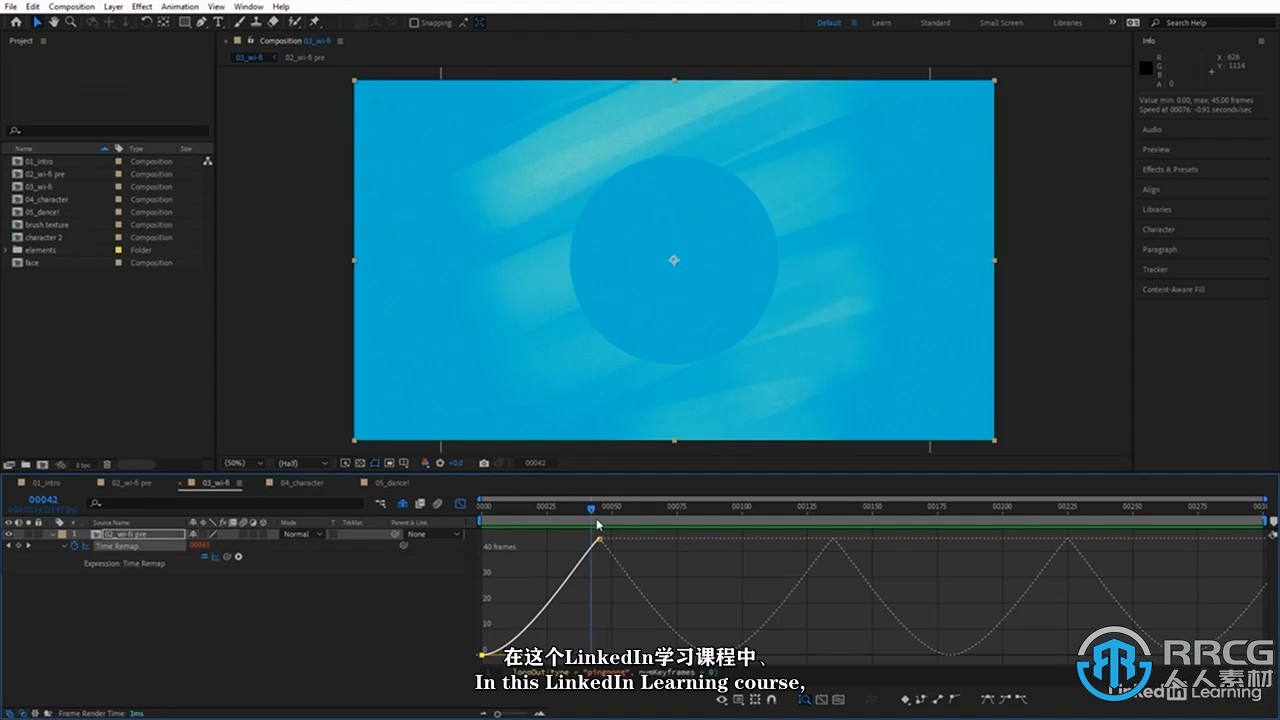Switch to the Libraries workspace

tap(1067, 23)
